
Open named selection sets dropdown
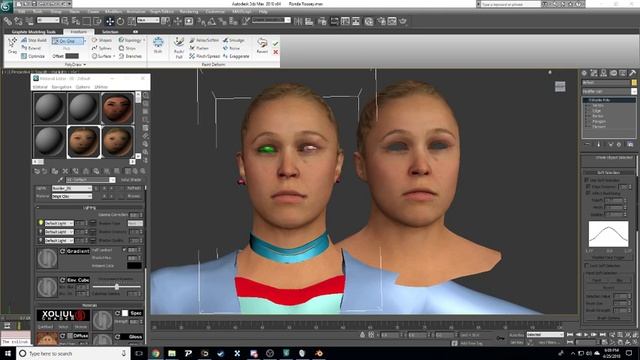pos(271,20)
